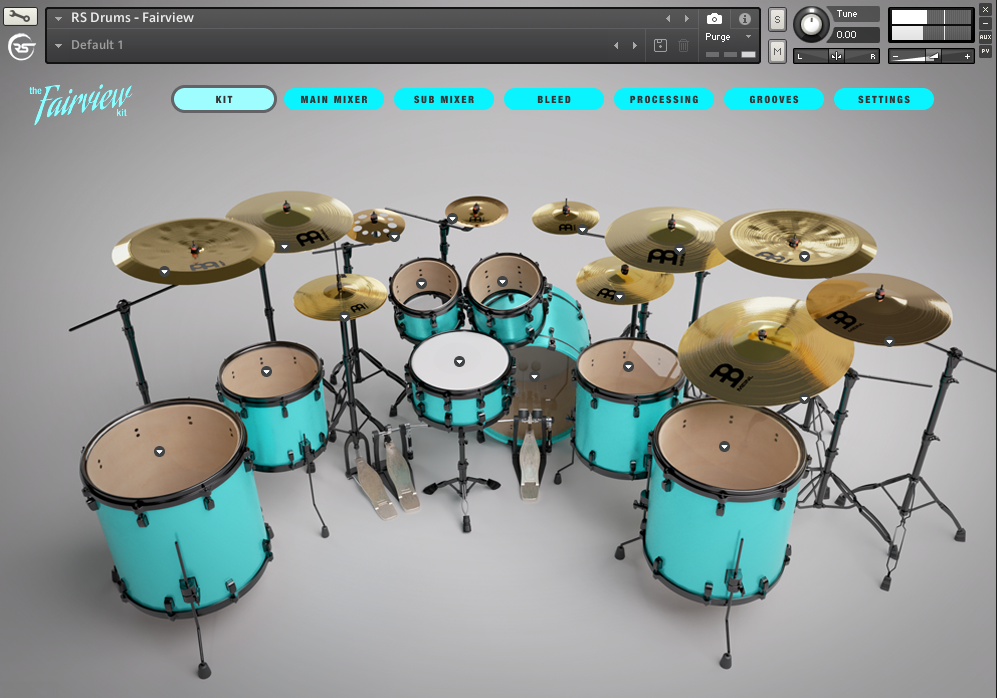
Task: Mute the instrument with the M button
Action: (x=777, y=51)
